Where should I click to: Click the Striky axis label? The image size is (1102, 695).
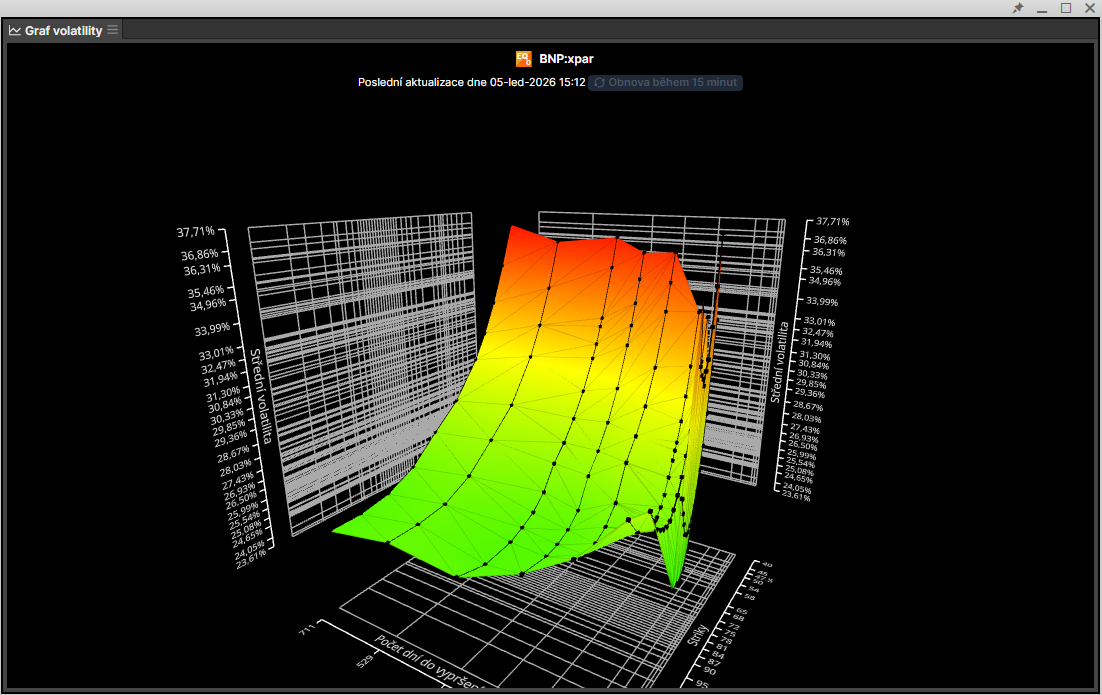[x=701, y=641]
